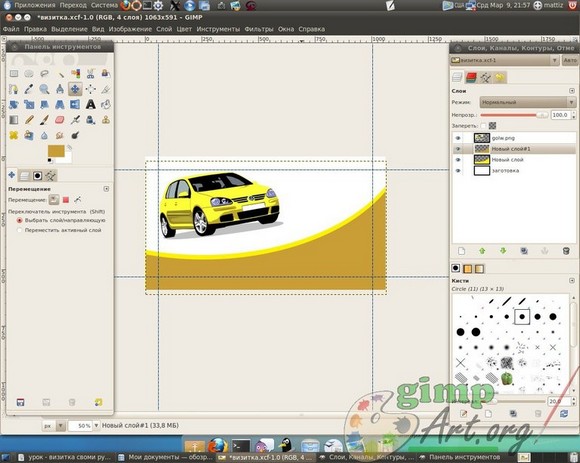Switch to 'Мои документы' taskbar window

coord(165,457)
